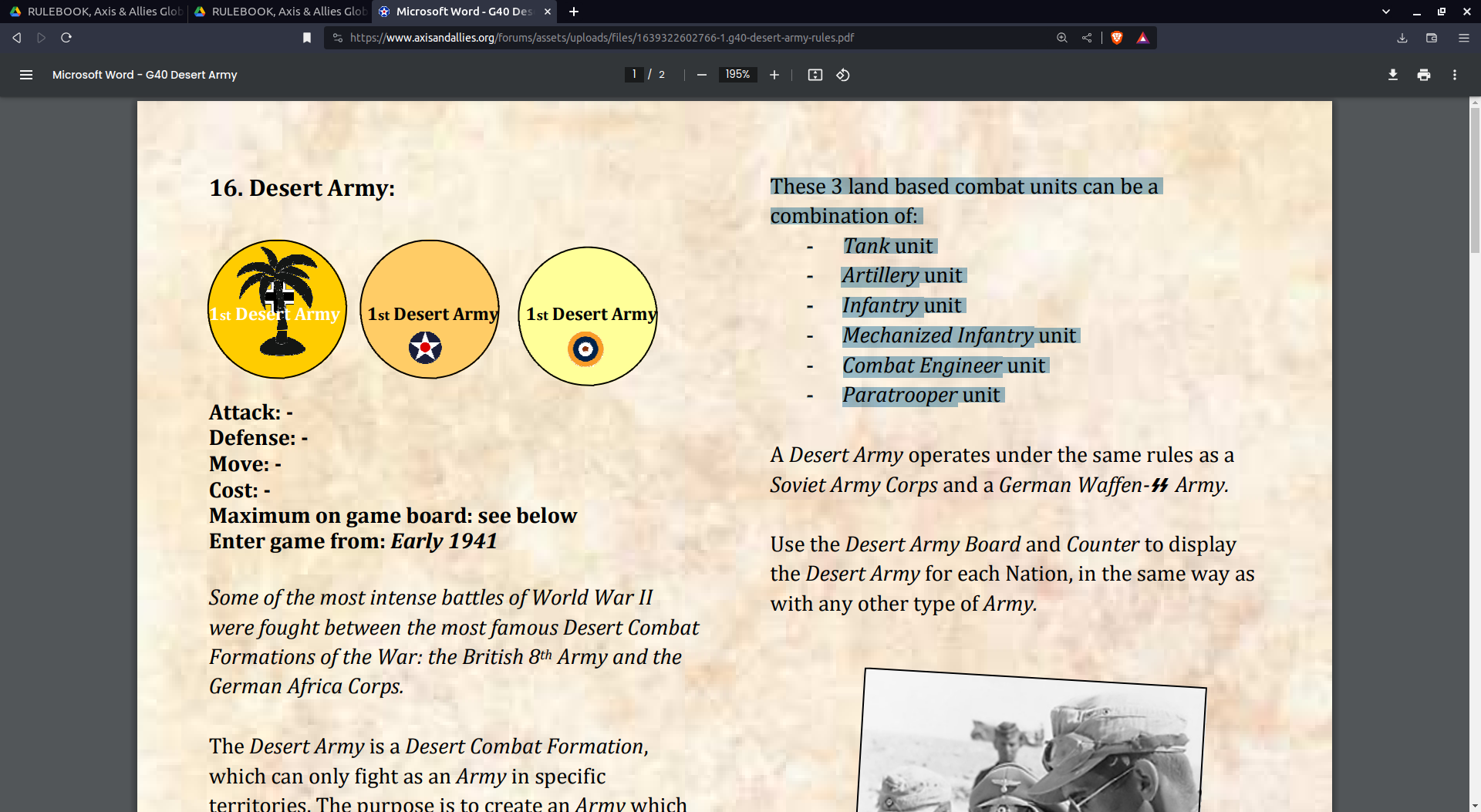Toggle the PDF sidebar menu
This screenshot has width=1481, height=812.
(26, 75)
